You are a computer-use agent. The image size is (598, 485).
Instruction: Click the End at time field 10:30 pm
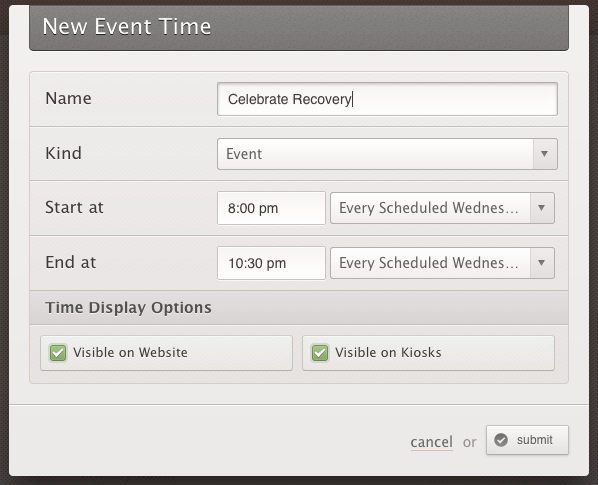(x=271, y=263)
